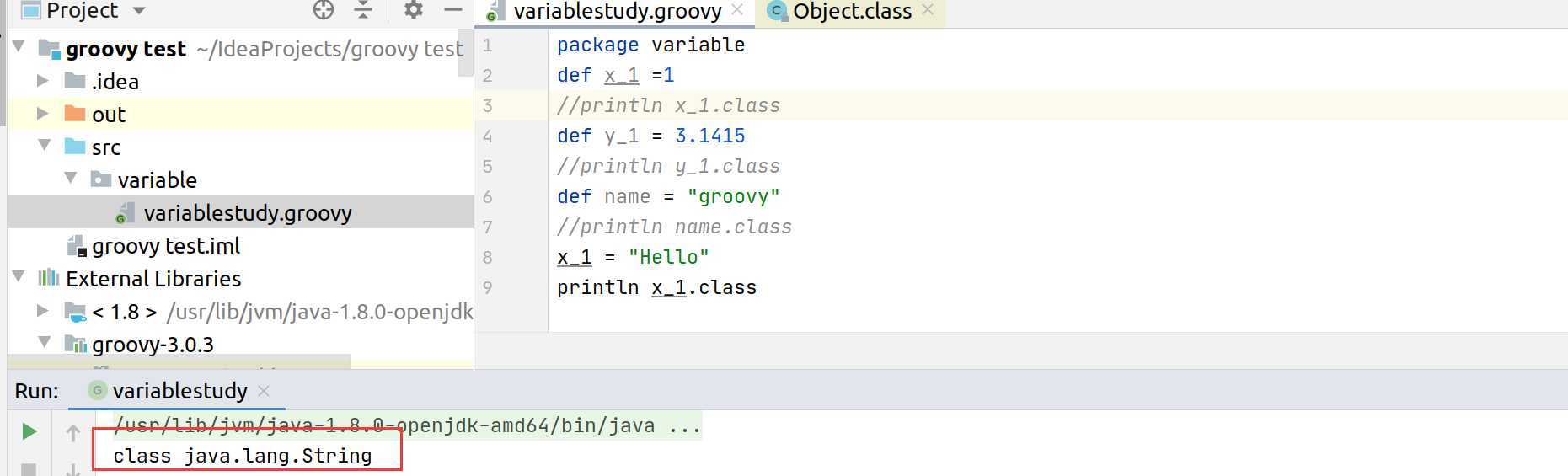The width and height of the screenshot is (1568, 476).
Task: Click the stop square in Run panel
Action: [29, 468]
